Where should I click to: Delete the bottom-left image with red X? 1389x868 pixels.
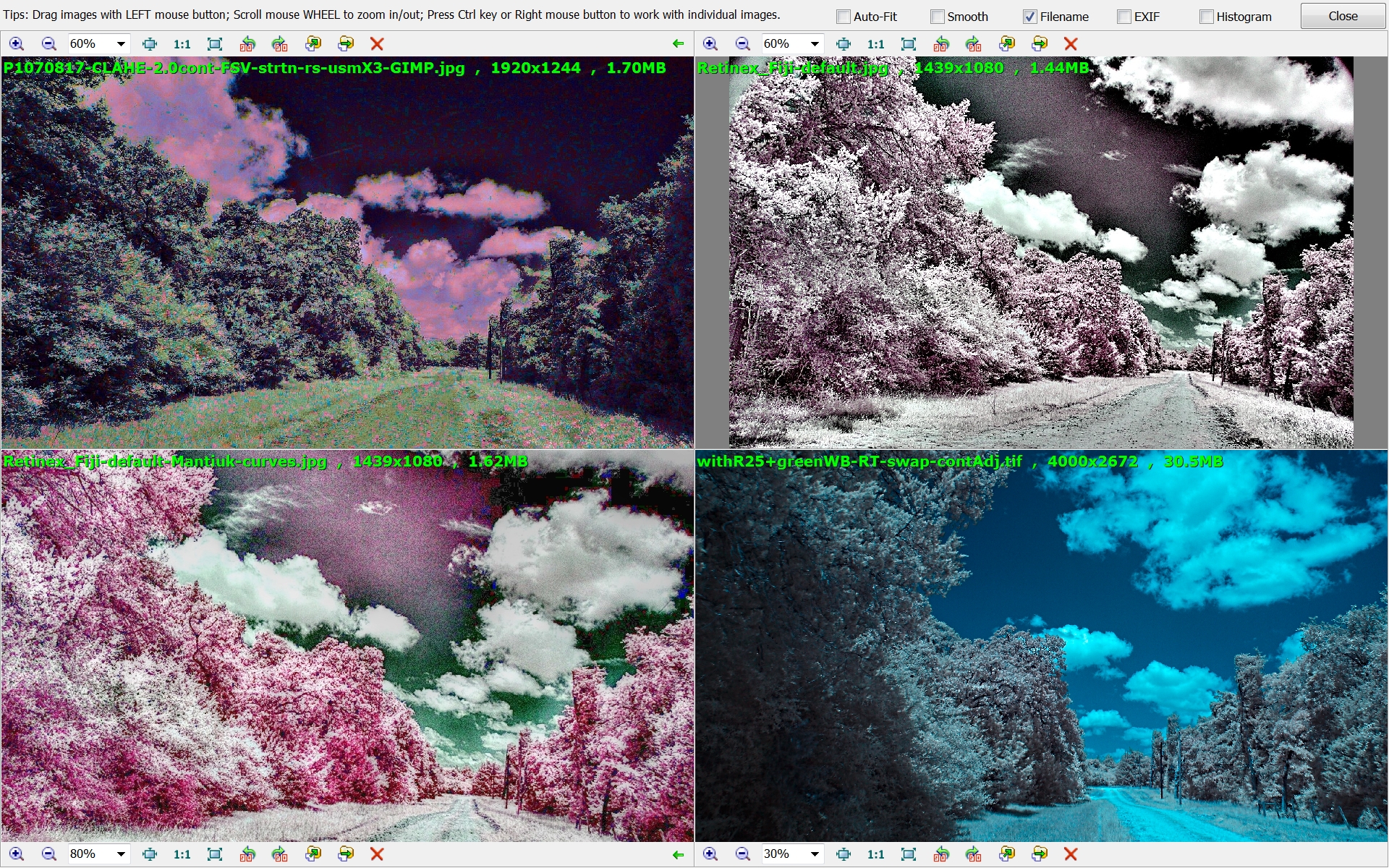(377, 854)
